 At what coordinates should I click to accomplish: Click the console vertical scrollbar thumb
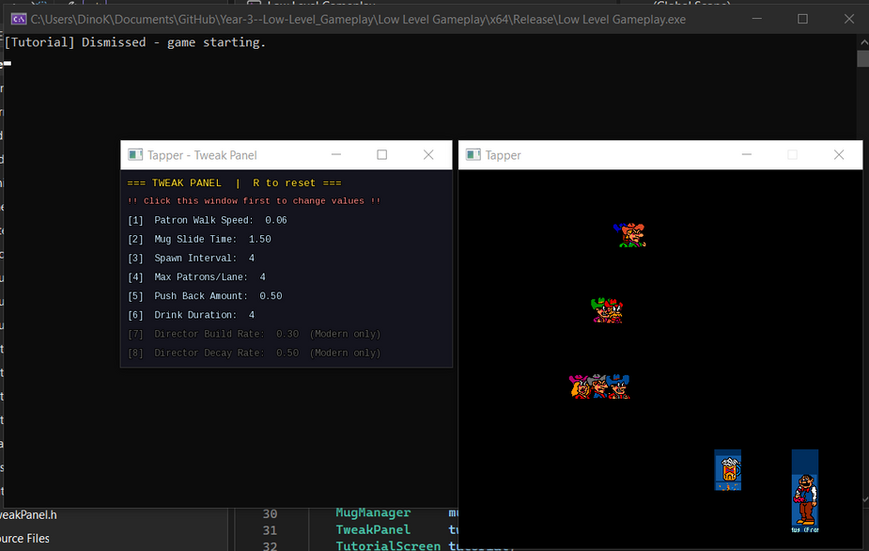(863, 59)
